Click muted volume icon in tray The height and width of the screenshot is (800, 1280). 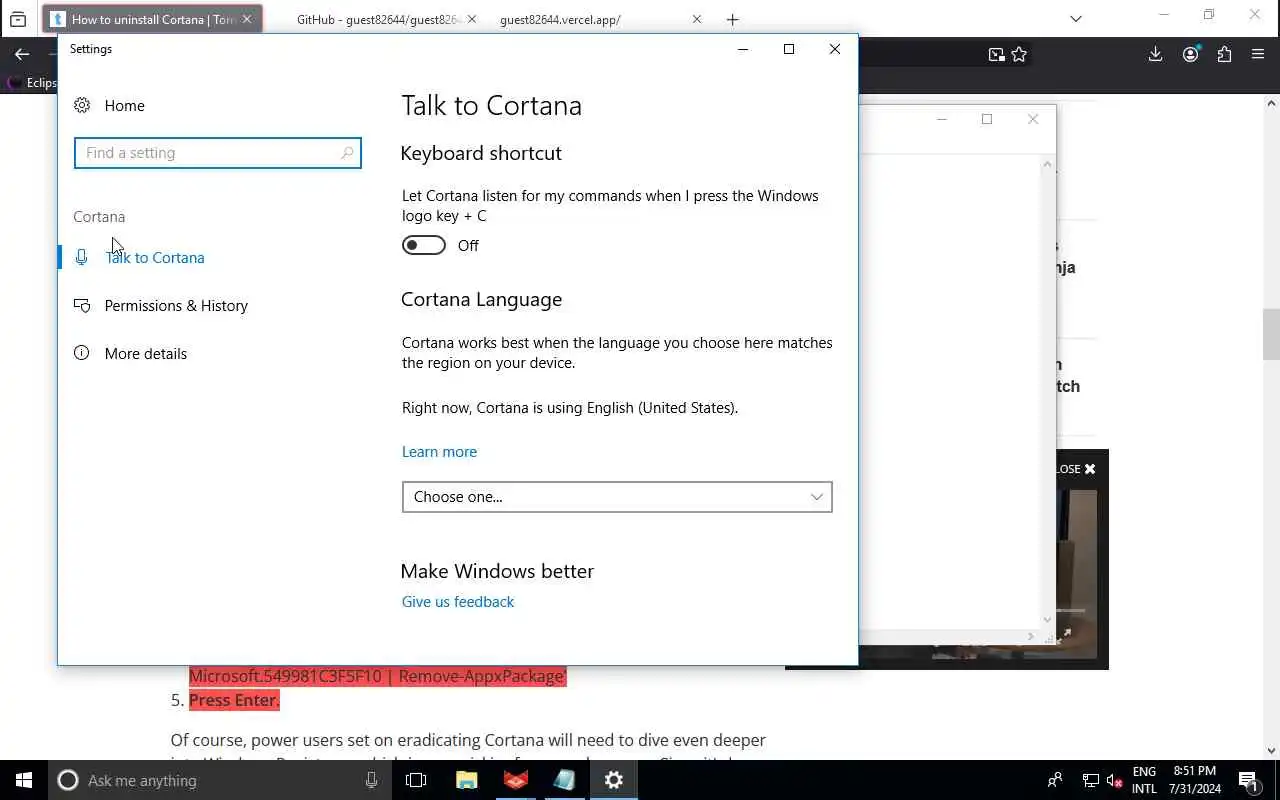click(x=1115, y=780)
